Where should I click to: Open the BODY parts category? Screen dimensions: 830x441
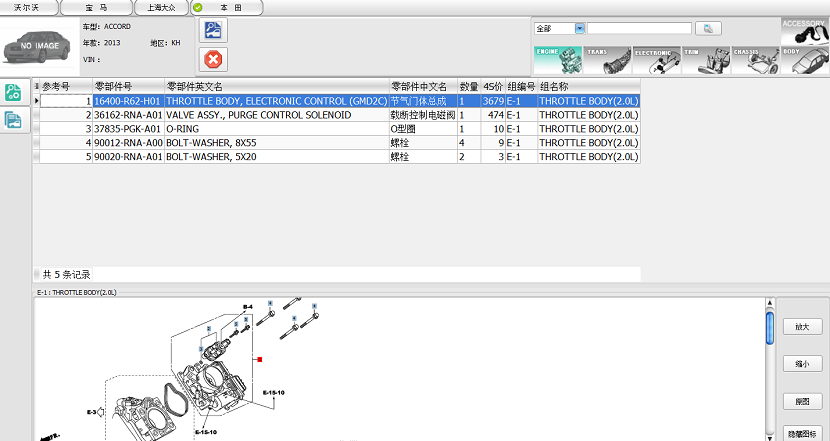[x=805, y=60]
